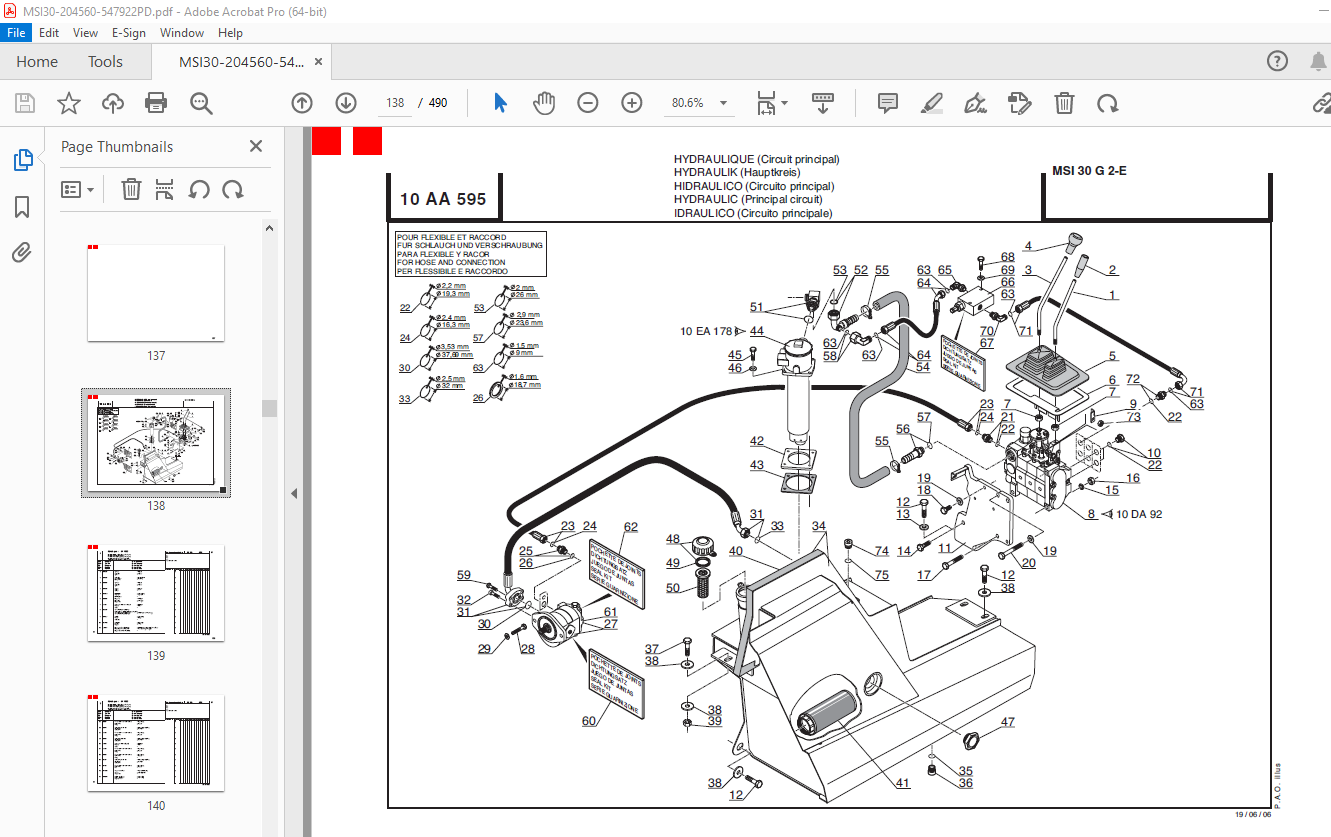
Task: Expand the fit page options arrow
Action: pyautogui.click(x=784, y=103)
